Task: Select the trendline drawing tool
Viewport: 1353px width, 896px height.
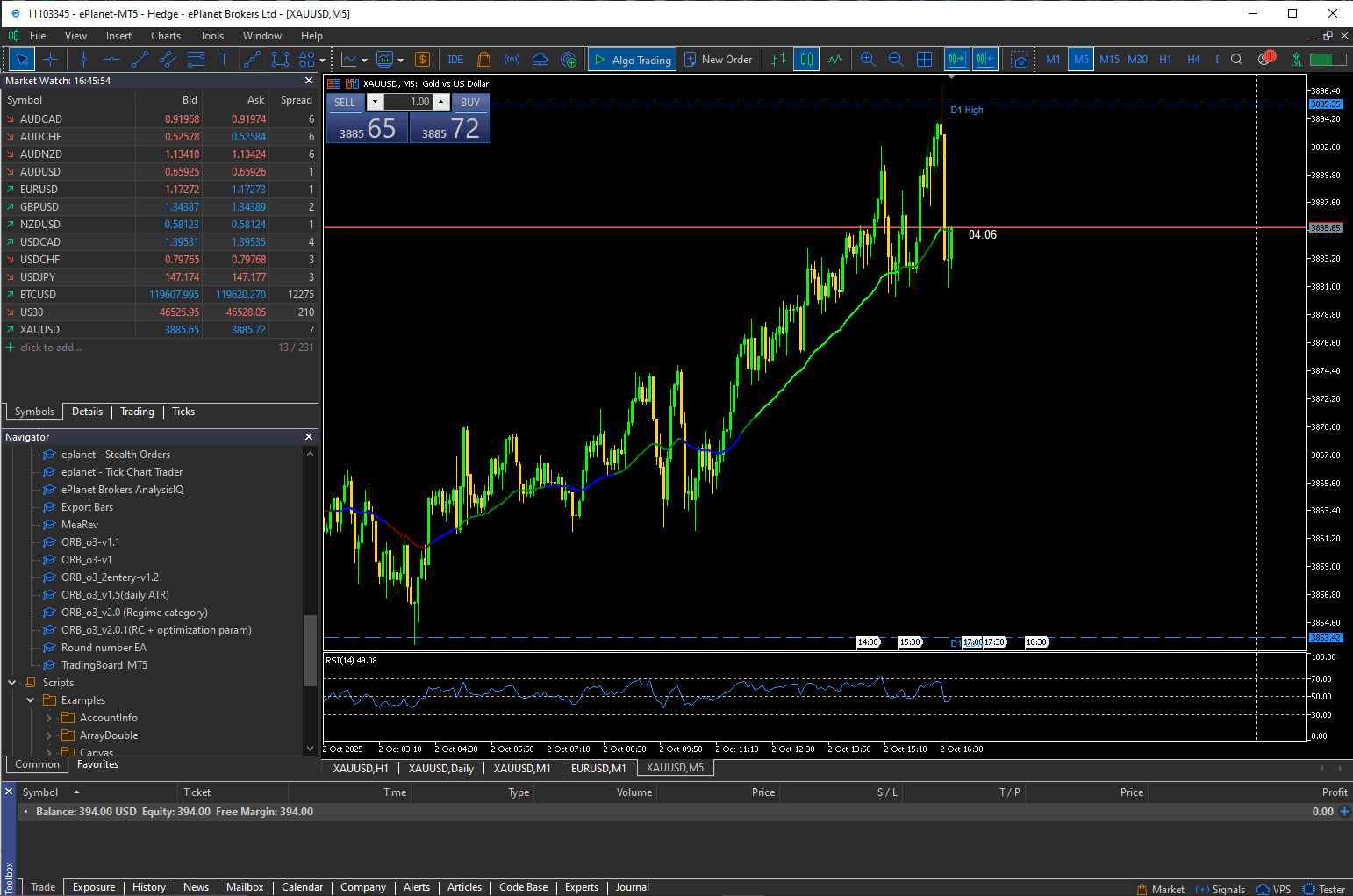Action: click(140, 60)
